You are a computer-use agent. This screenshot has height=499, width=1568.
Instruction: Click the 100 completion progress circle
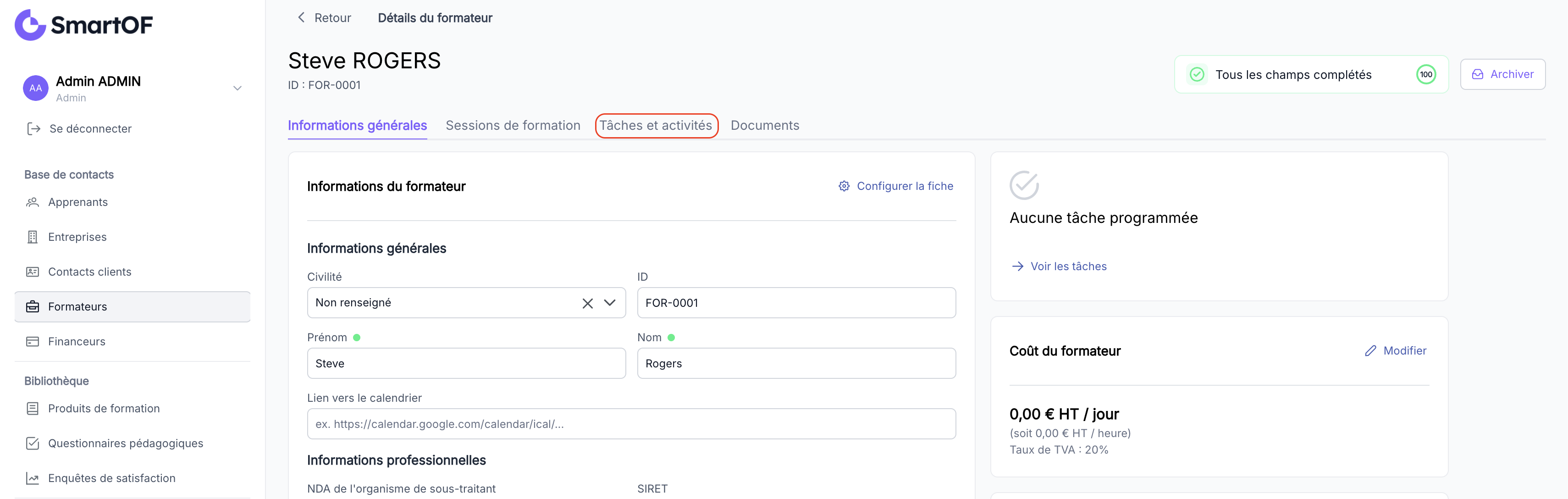click(x=1426, y=74)
